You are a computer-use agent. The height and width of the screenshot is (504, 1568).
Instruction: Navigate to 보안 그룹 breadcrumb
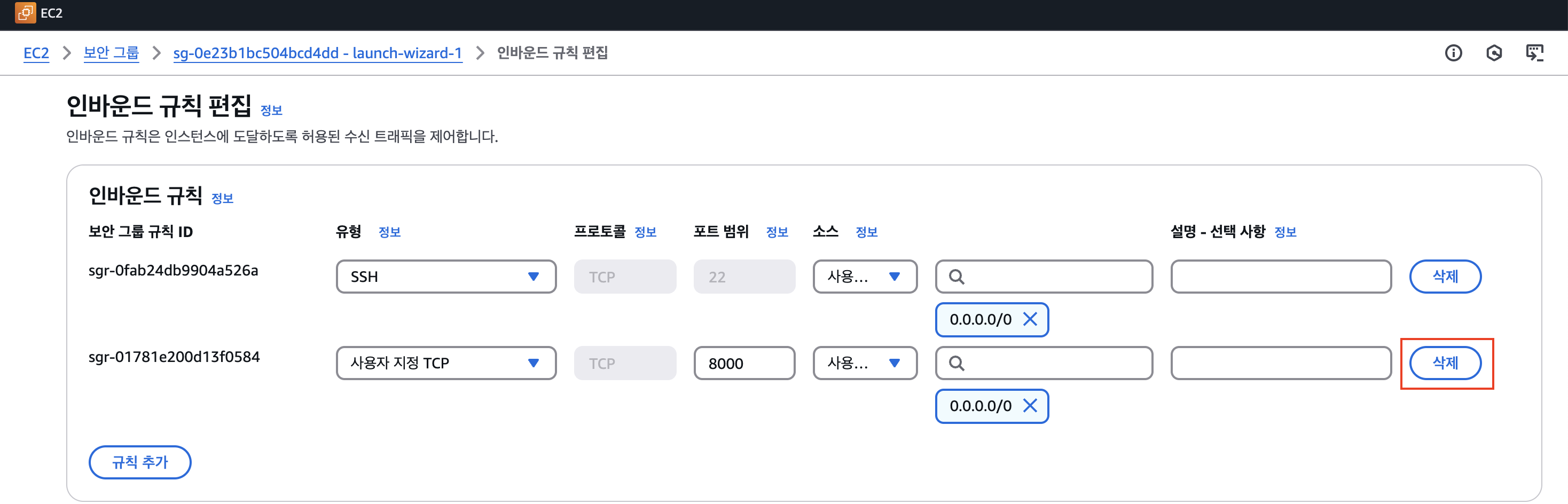point(111,53)
